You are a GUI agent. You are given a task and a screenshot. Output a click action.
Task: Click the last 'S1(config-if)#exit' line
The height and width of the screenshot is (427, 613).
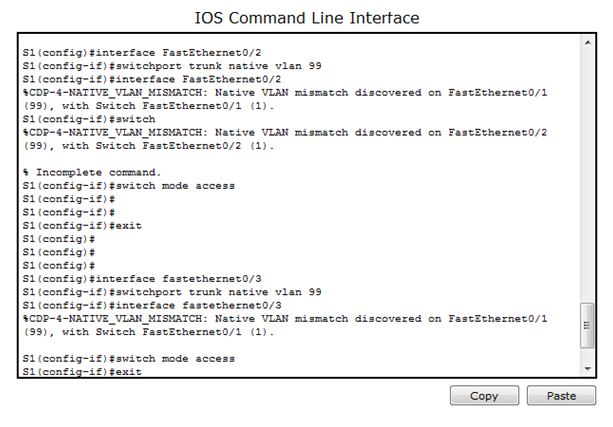(82, 371)
